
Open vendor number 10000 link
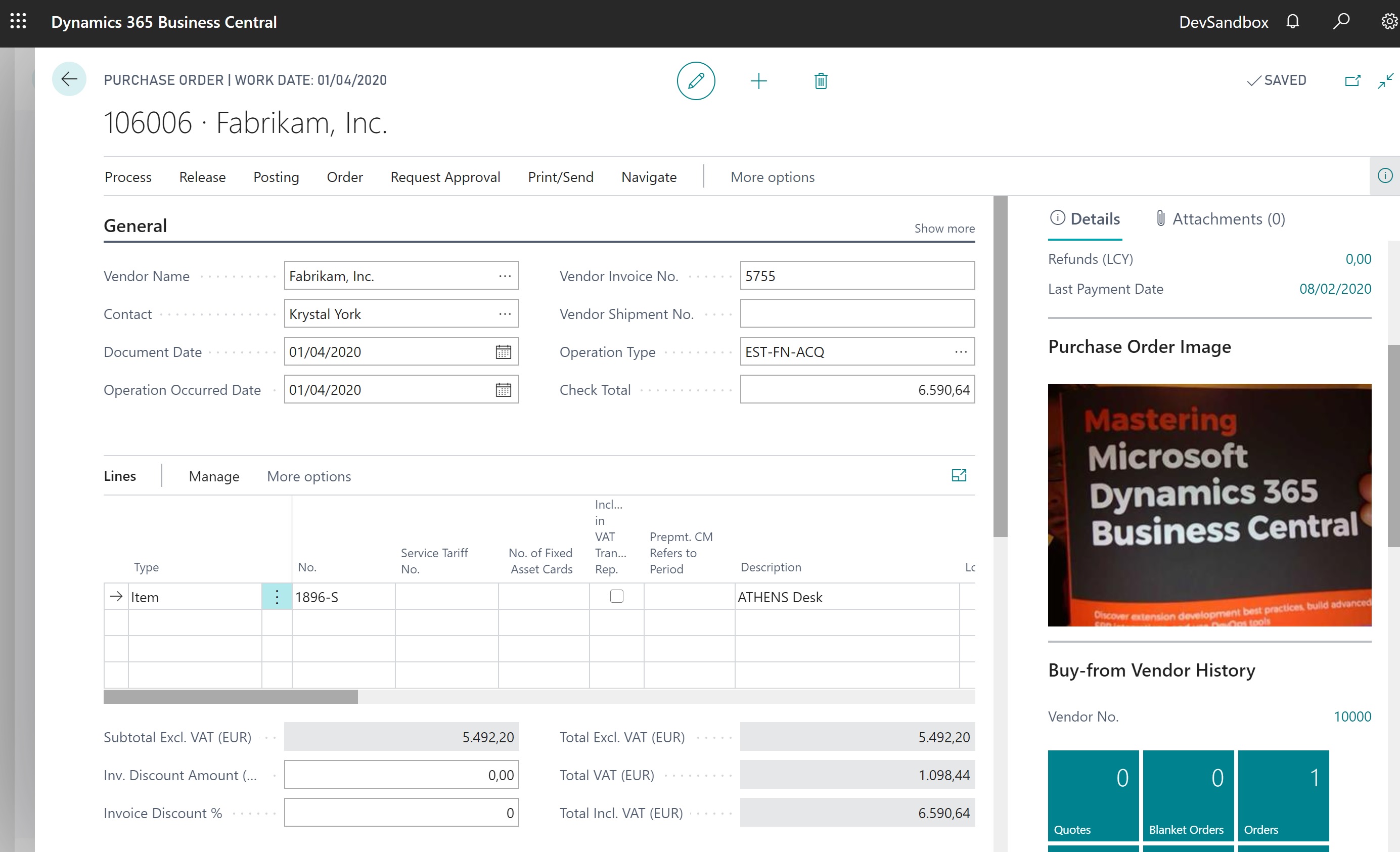coord(1352,716)
